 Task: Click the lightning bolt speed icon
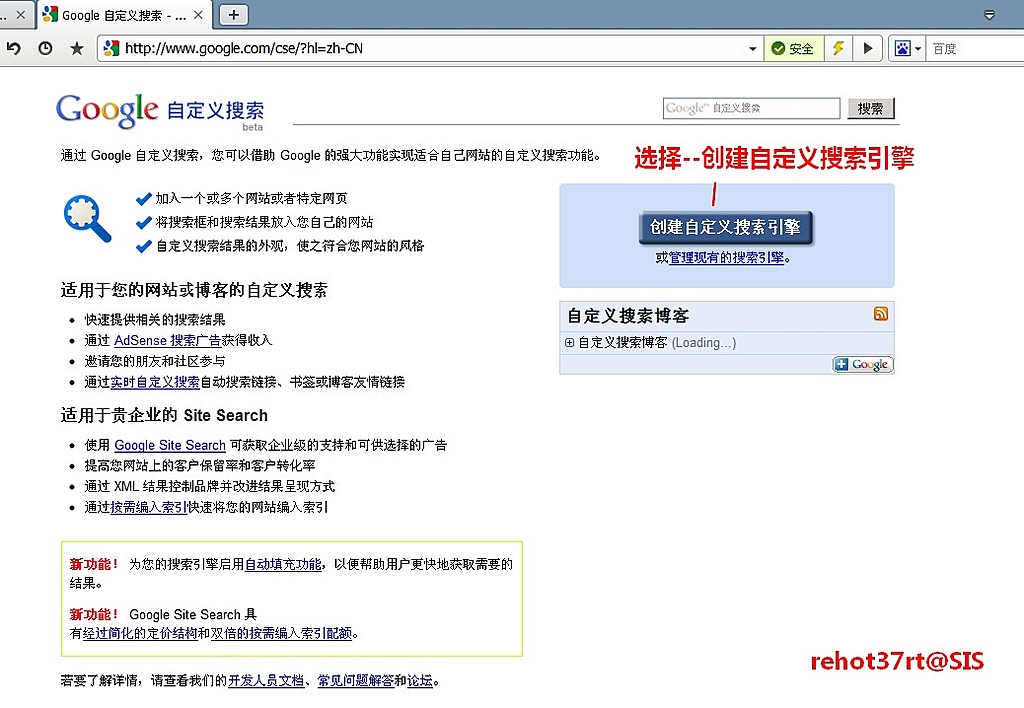(x=838, y=48)
